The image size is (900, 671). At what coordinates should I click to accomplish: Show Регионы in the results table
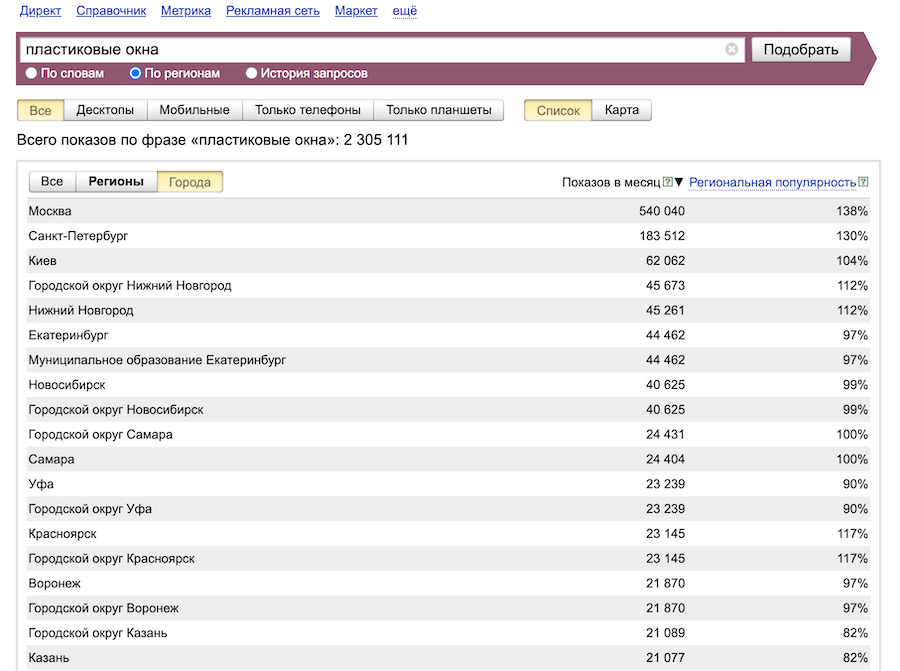pos(116,182)
